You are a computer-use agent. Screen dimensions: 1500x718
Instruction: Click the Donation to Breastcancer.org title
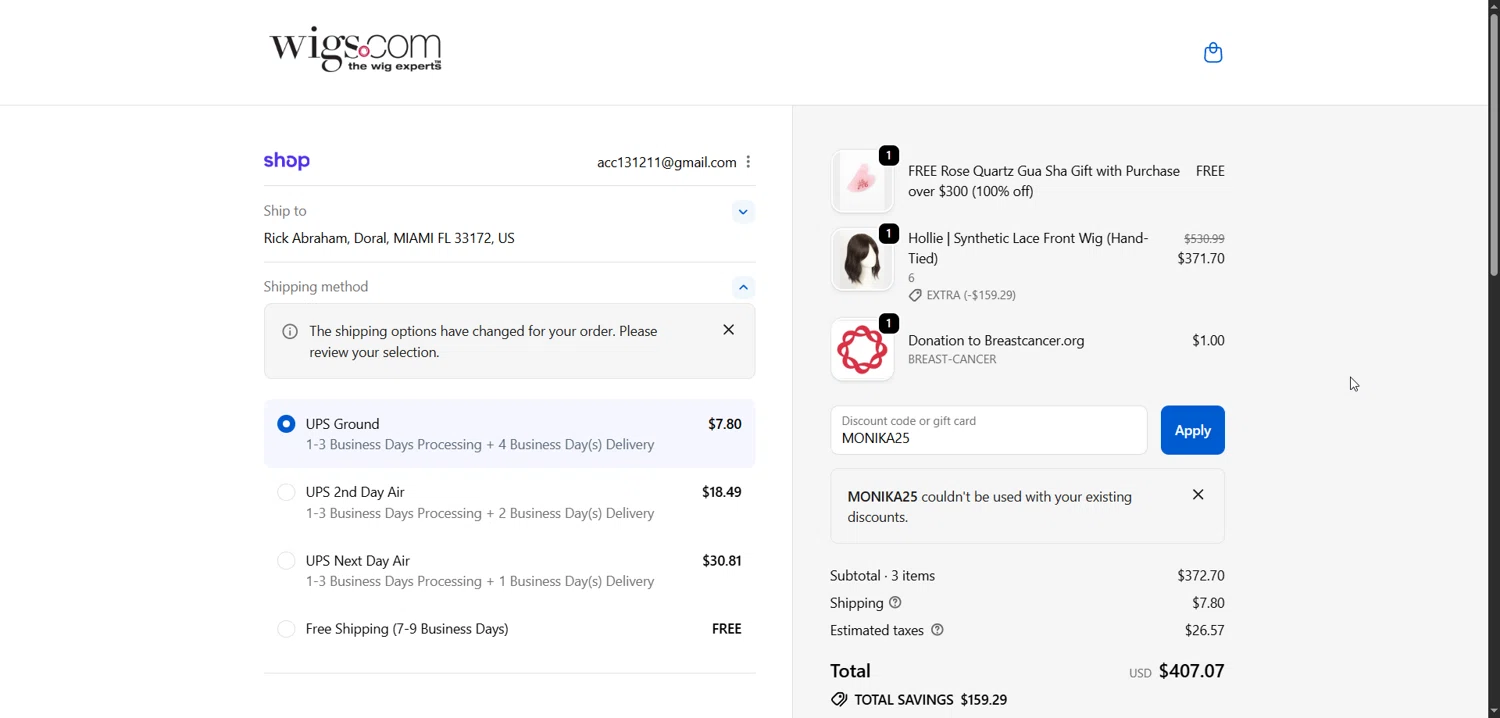point(996,340)
